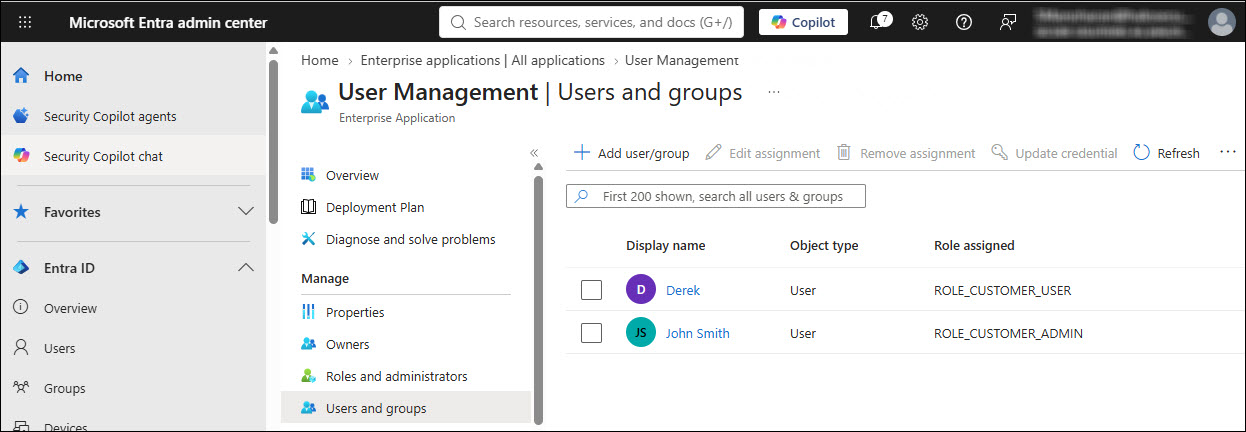The height and width of the screenshot is (432, 1246).
Task: Collapse the Favorites section chevron
Action: (245, 212)
